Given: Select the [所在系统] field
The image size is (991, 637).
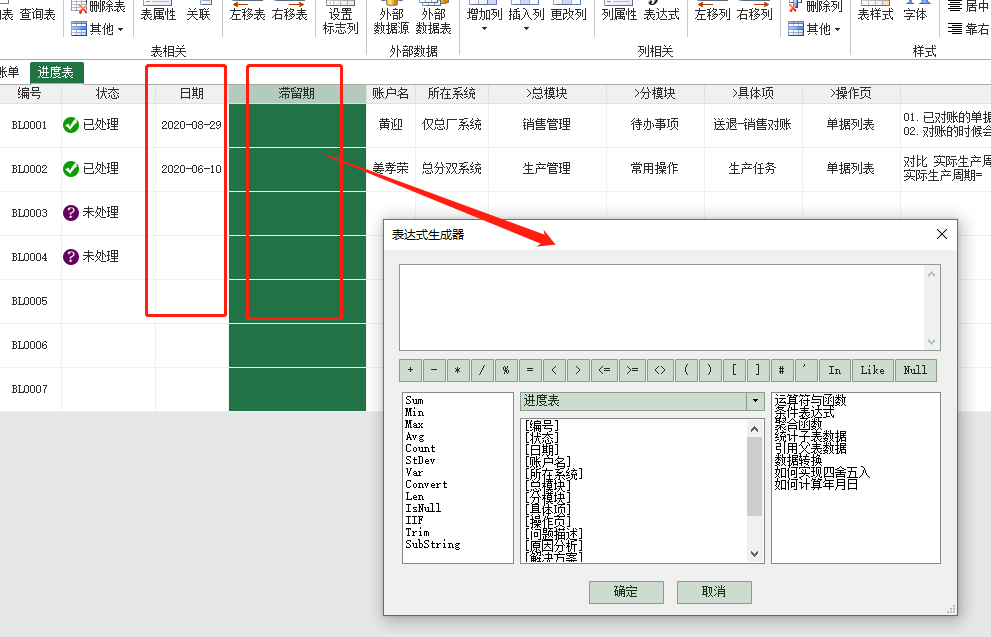Looking at the screenshot, I should [x=554, y=473].
